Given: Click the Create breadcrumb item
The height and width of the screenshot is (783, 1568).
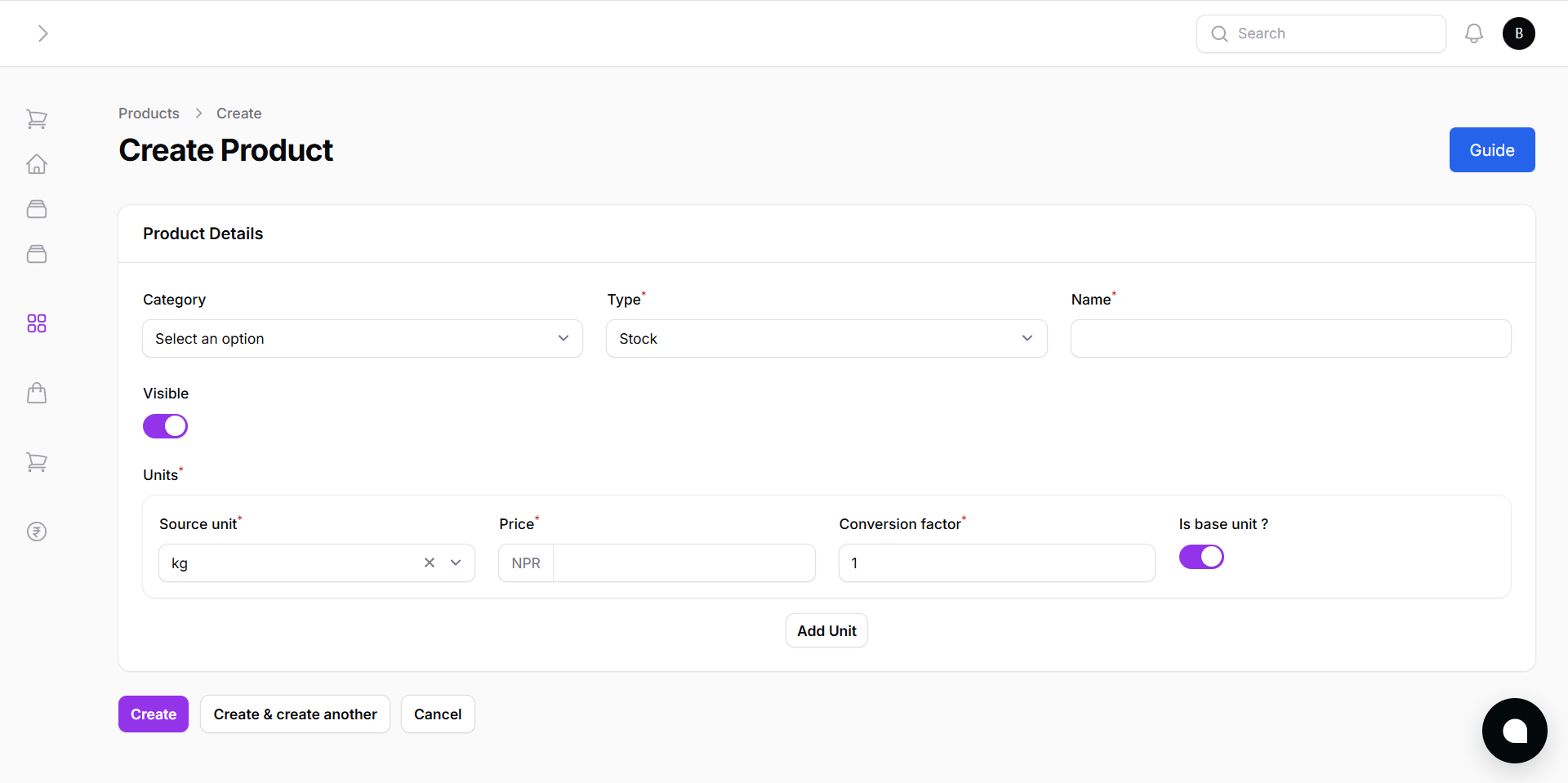Looking at the screenshot, I should tap(238, 113).
